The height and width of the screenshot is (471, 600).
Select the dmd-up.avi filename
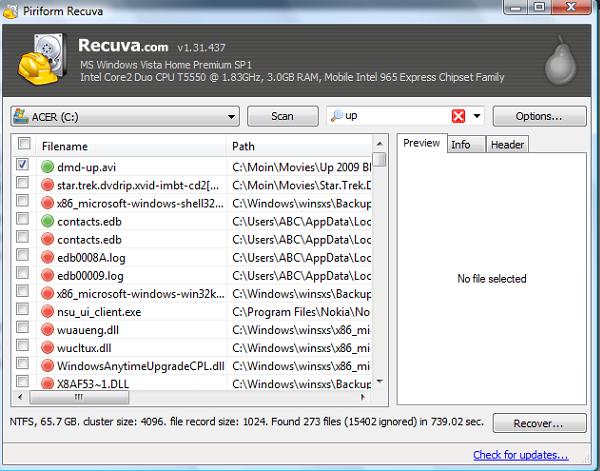click(x=86, y=167)
